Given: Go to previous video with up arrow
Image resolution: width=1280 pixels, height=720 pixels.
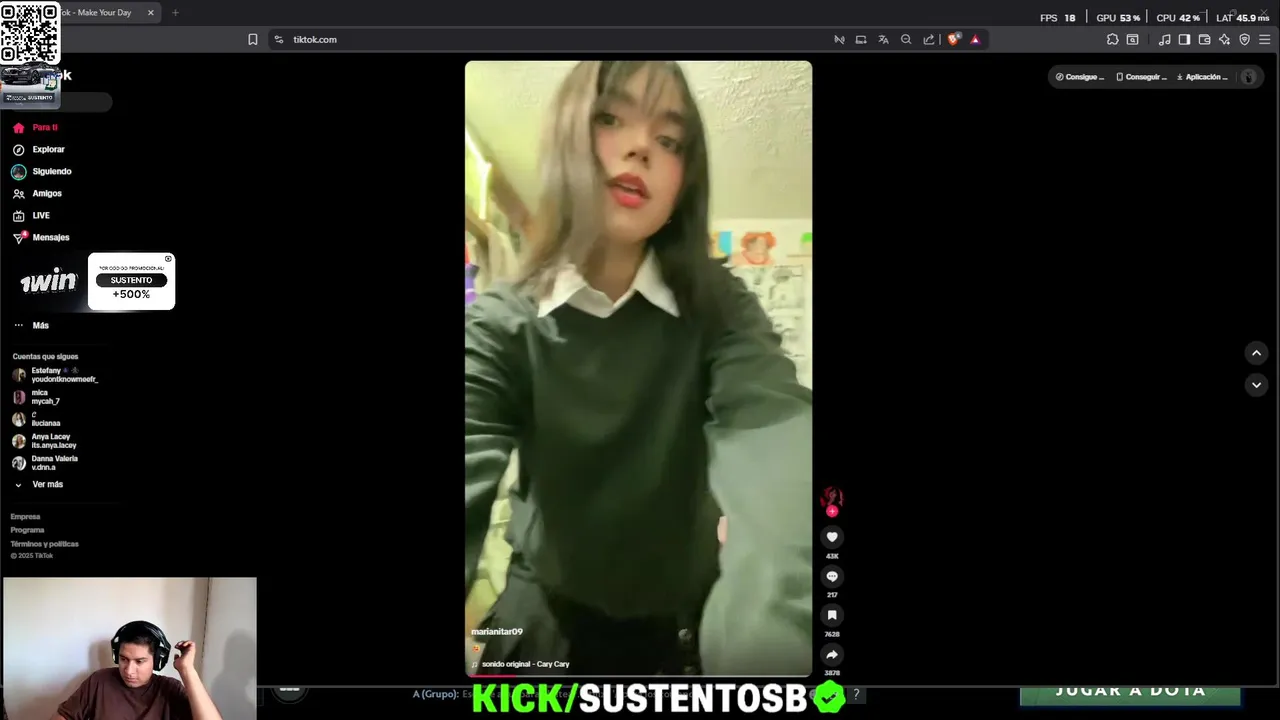Looking at the screenshot, I should tap(1257, 353).
